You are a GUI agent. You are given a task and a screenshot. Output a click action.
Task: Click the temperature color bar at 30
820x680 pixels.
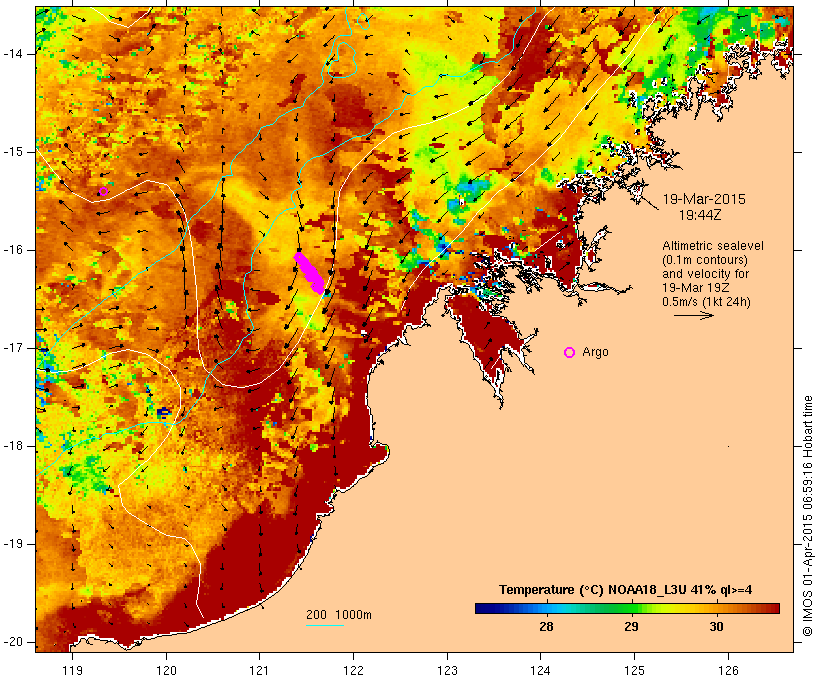716,608
